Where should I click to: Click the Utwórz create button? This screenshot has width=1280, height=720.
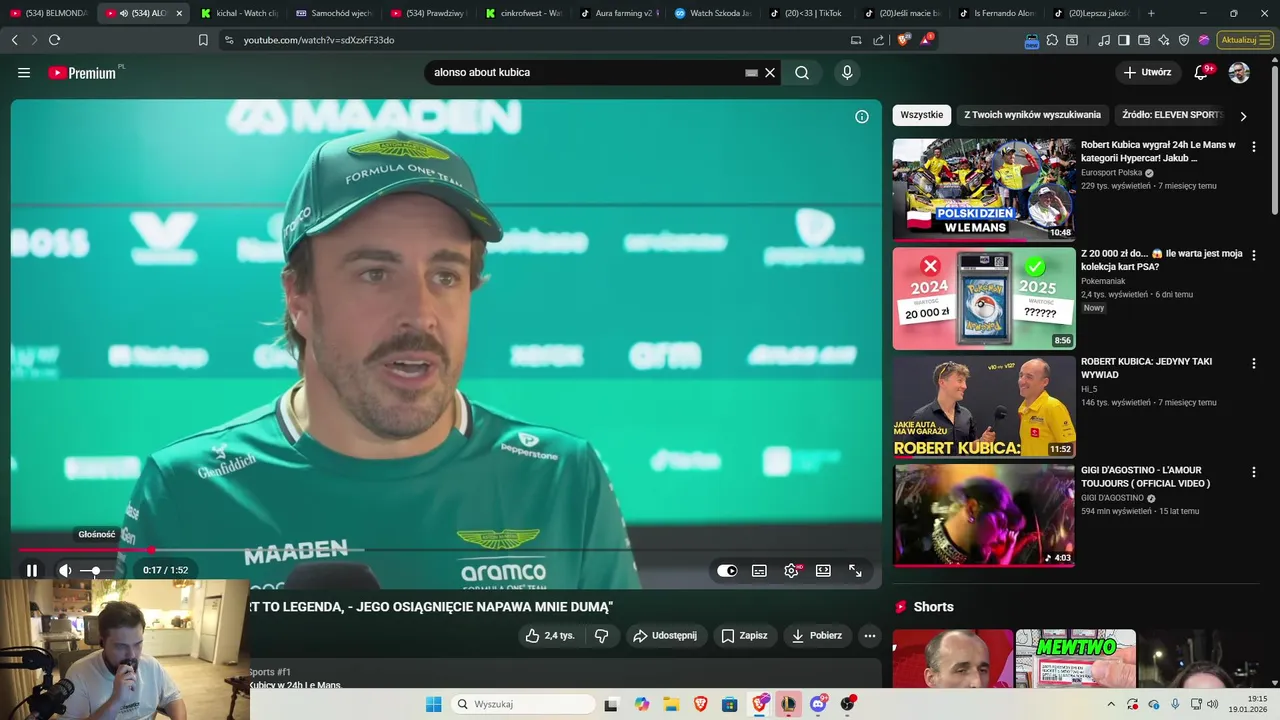pyautogui.click(x=1147, y=73)
